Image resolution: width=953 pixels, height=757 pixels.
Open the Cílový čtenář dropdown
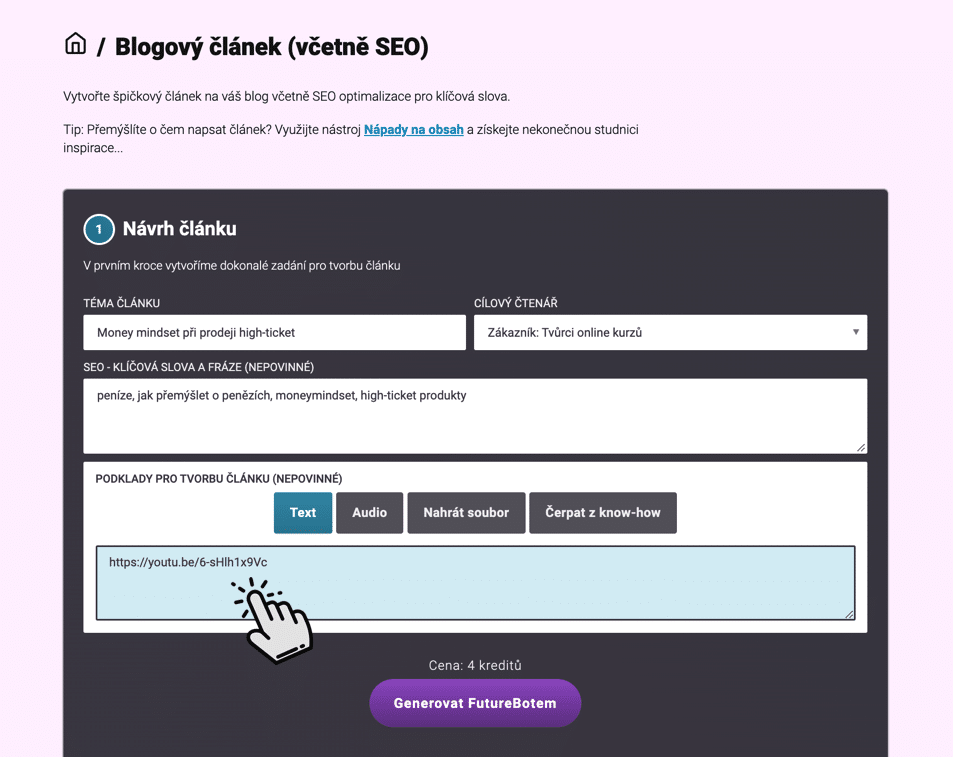click(670, 333)
